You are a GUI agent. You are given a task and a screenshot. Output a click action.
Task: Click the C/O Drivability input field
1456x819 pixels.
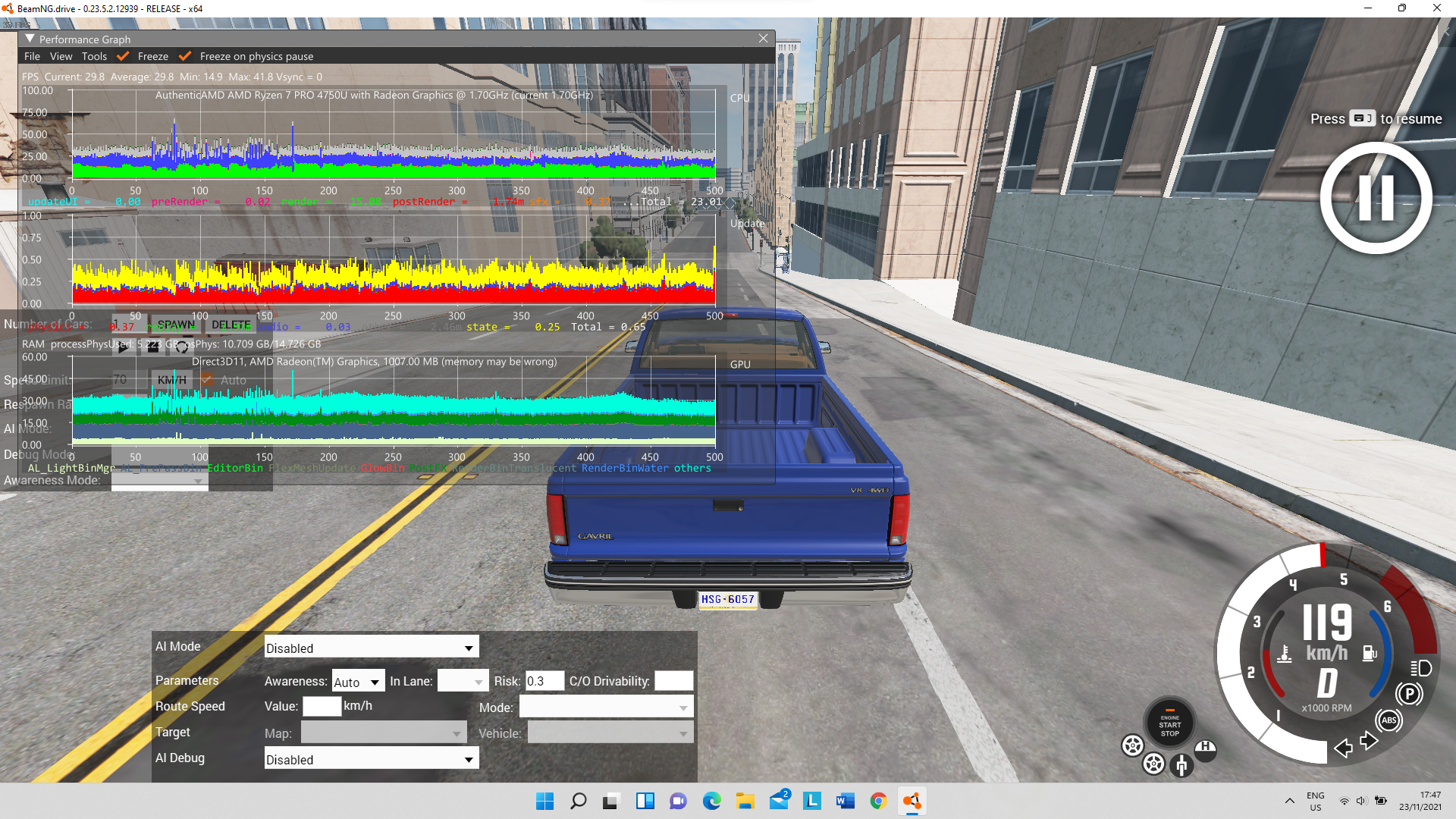[x=673, y=681]
